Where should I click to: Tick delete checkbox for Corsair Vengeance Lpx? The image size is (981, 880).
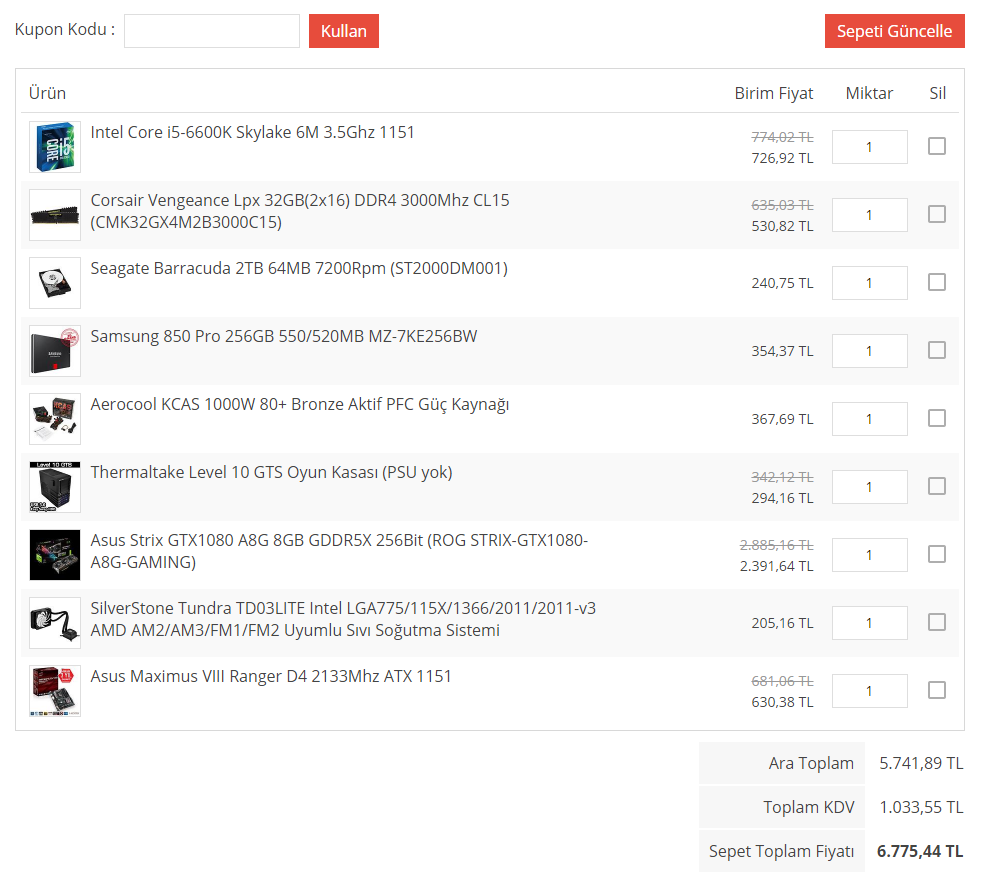click(937, 215)
